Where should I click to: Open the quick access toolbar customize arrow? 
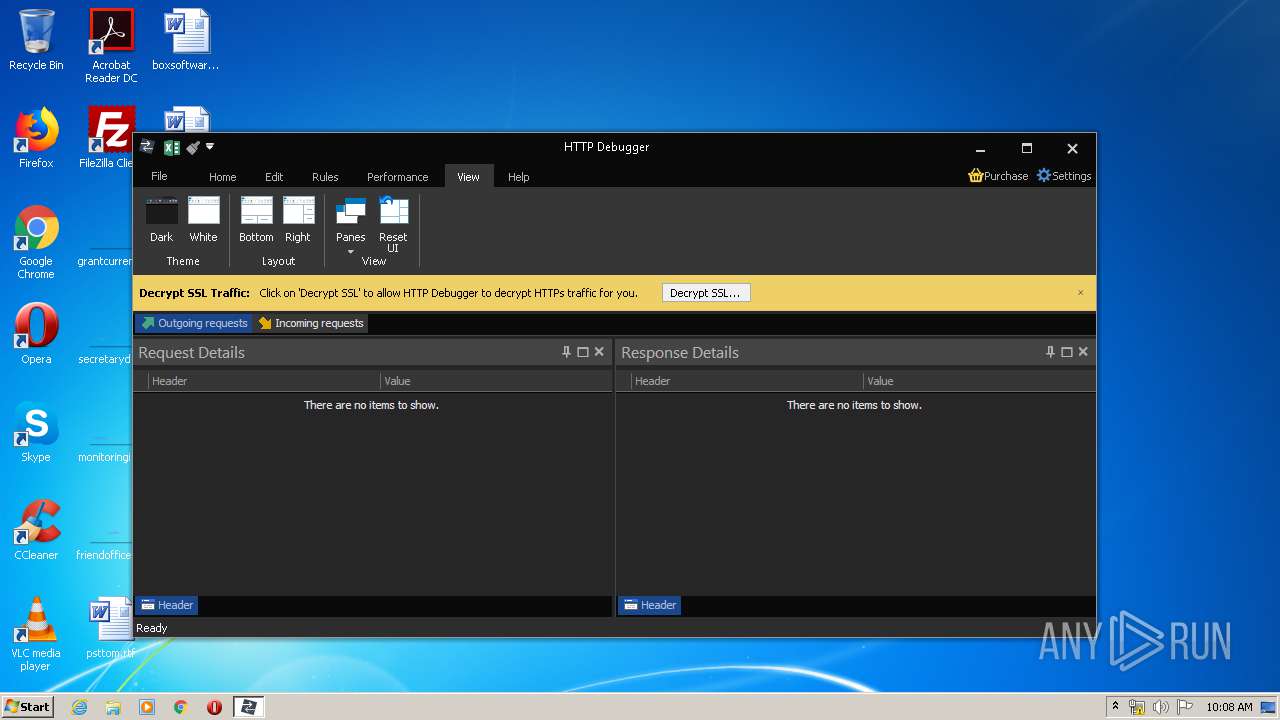[x=210, y=147]
